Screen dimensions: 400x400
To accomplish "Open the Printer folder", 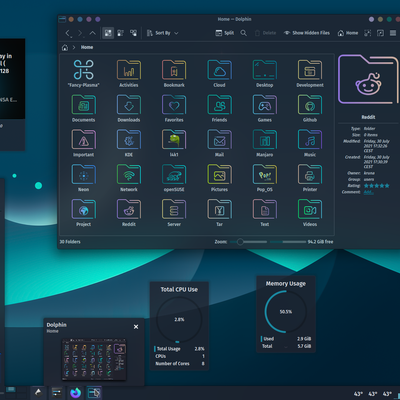I will [x=310, y=178].
